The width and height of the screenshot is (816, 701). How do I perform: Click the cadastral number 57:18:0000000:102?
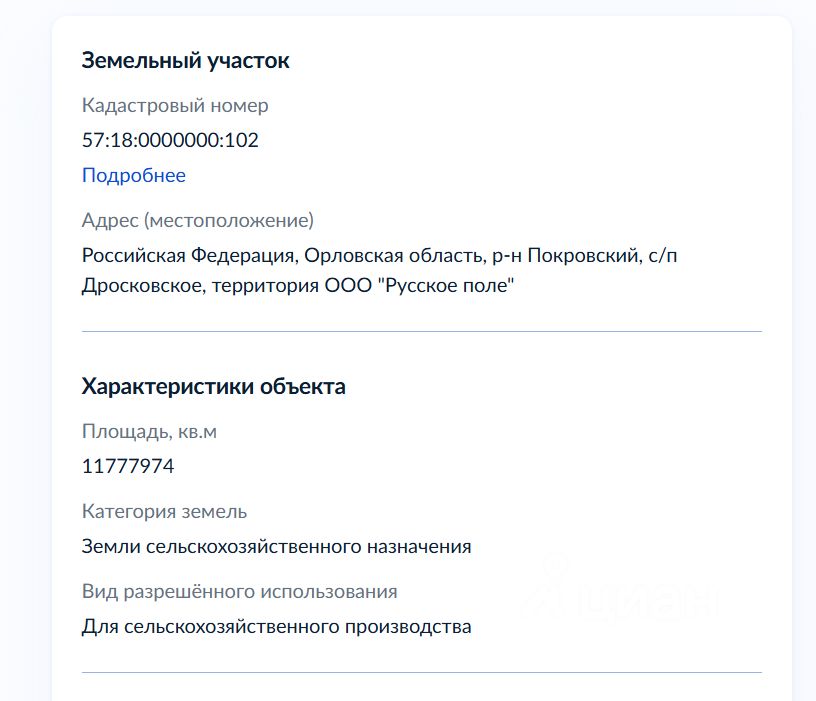(170, 140)
